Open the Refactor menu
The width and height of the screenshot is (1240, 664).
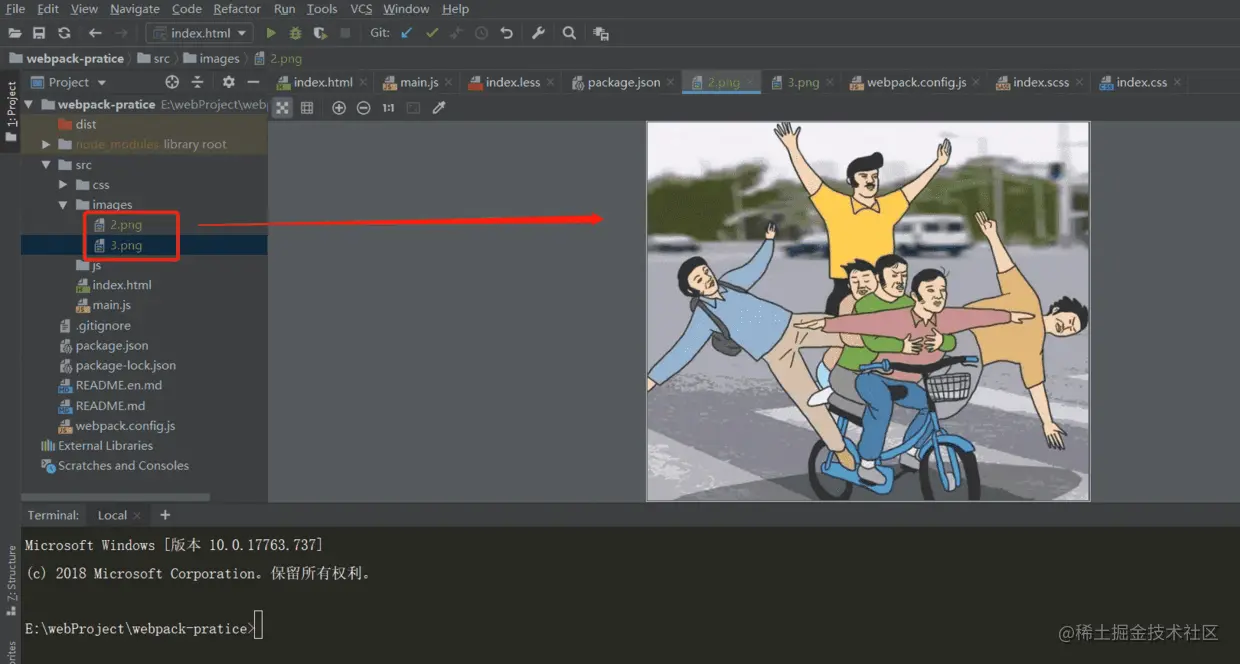(x=237, y=9)
